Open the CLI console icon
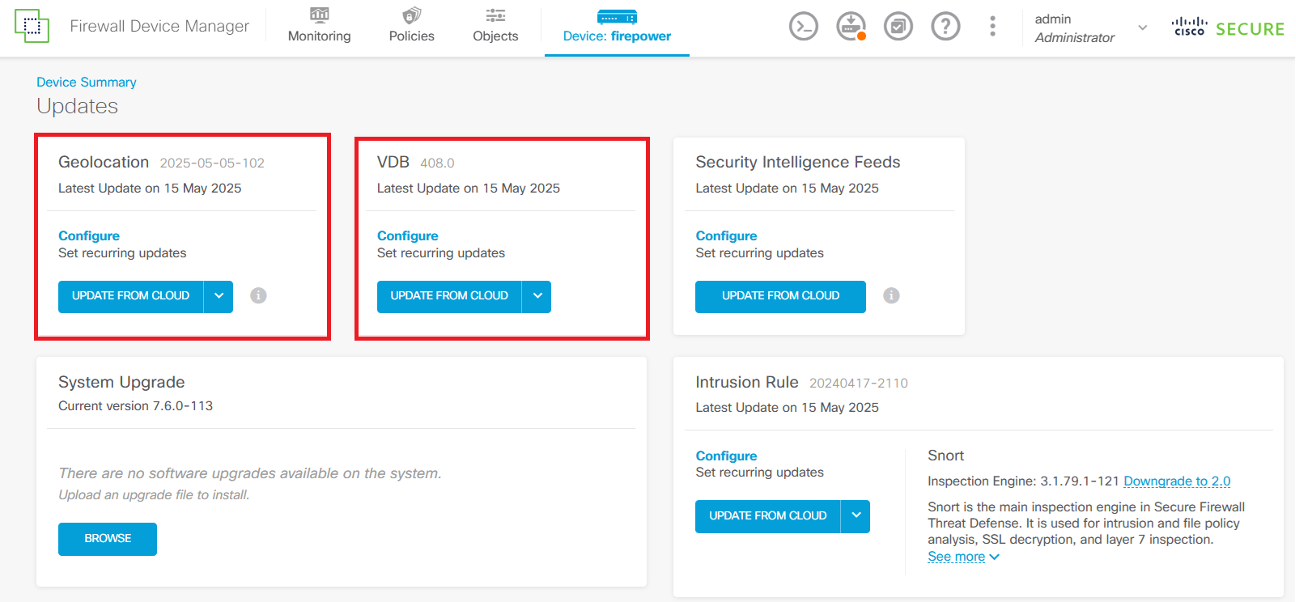The image size is (1296, 602). [804, 27]
